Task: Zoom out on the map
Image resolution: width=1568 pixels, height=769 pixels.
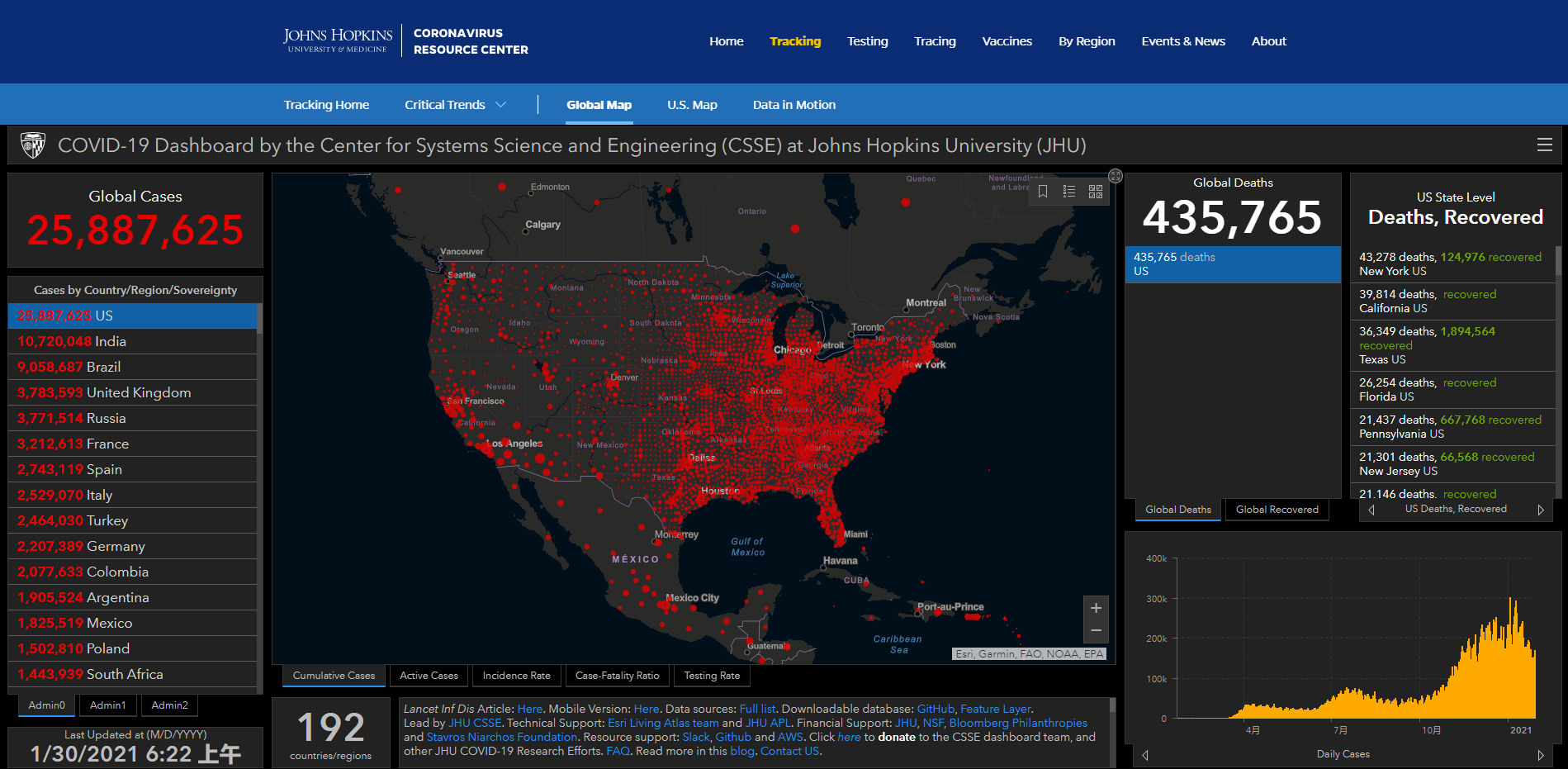Action: click(1096, 631)
